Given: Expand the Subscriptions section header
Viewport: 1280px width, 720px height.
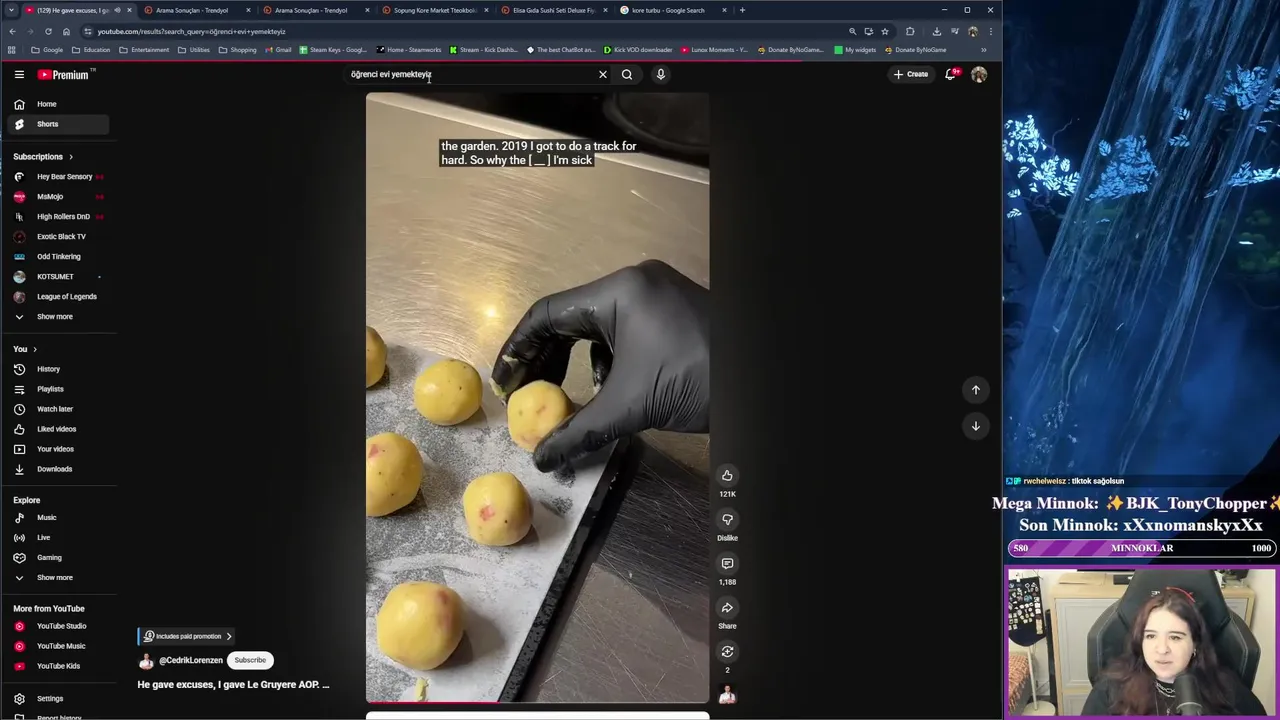Looking at the screenshot, I should coord(43,156).
